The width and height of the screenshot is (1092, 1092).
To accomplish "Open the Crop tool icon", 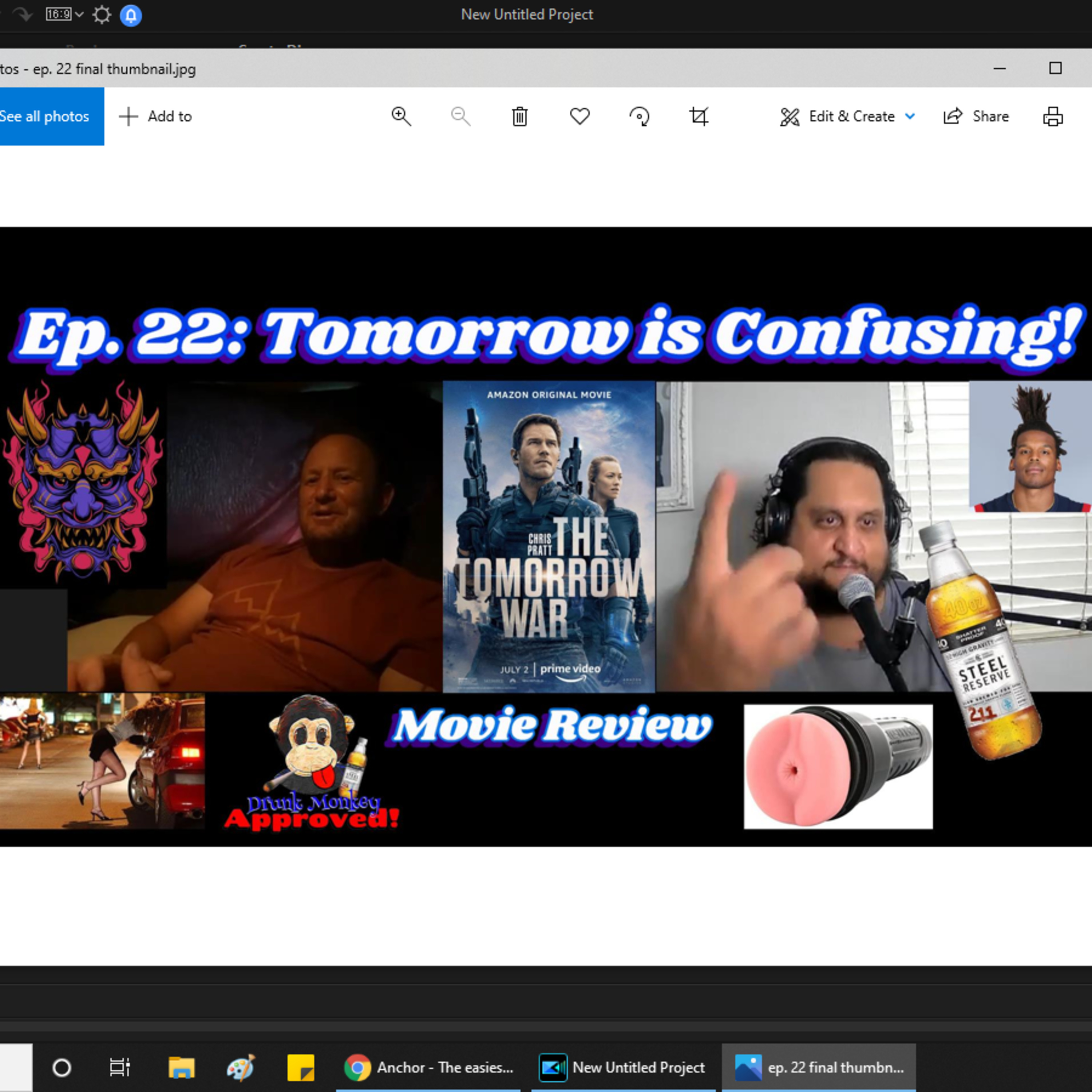I will 699,116.
